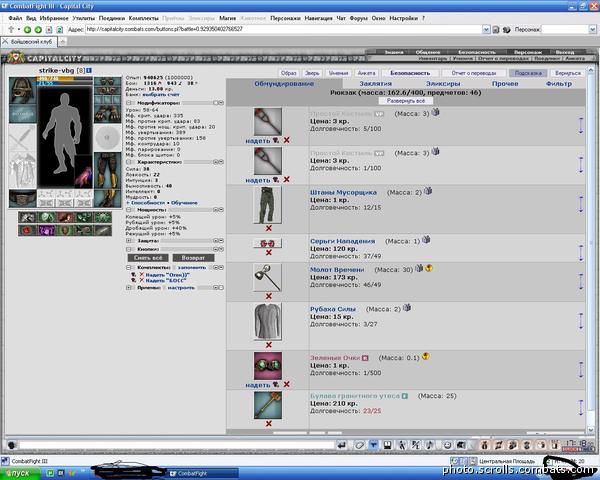The image size is (600, 480).
Task: Open the Персонаж dropdown in toolbar
Action: coord(592,29)
